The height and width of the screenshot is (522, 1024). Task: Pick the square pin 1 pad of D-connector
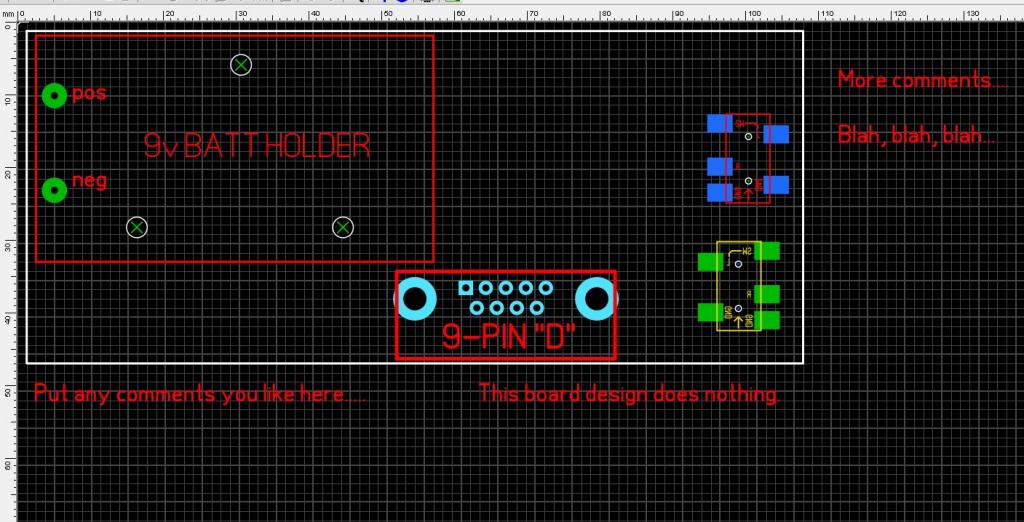coord(465,288)
